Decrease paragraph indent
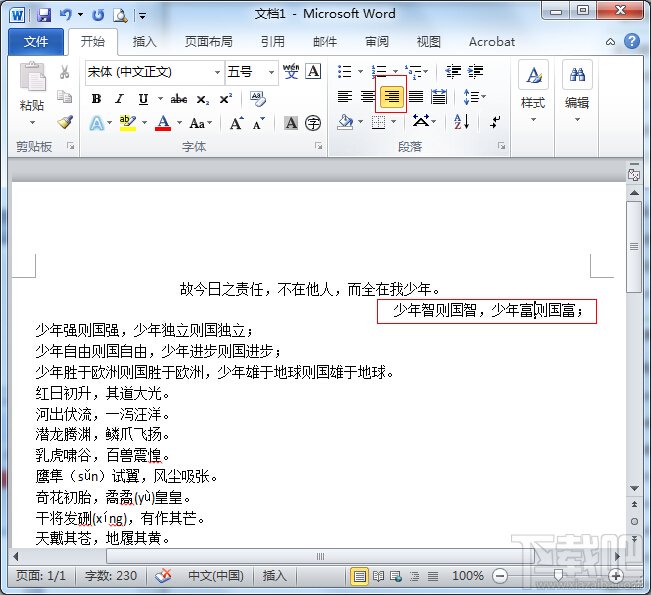 453,71
